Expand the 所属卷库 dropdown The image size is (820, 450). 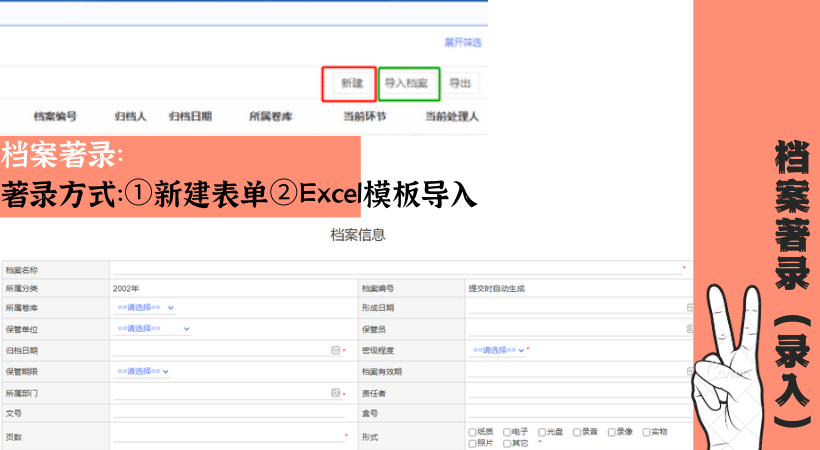tap(145, 308)
